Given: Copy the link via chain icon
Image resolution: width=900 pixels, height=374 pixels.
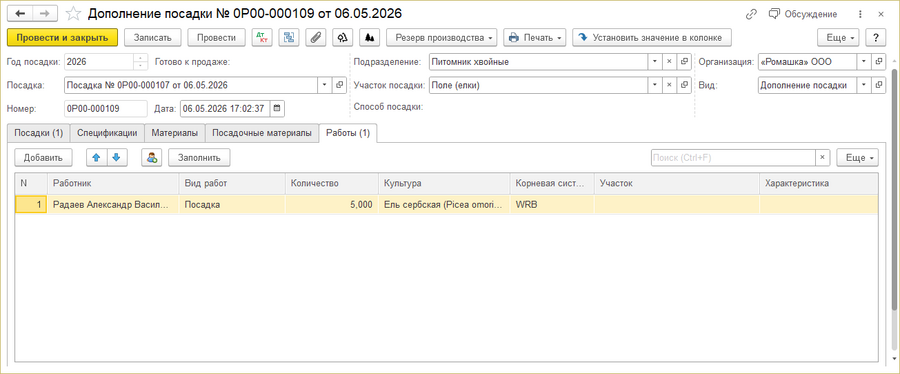Looking at the screenshot, I should coord(751,14).
